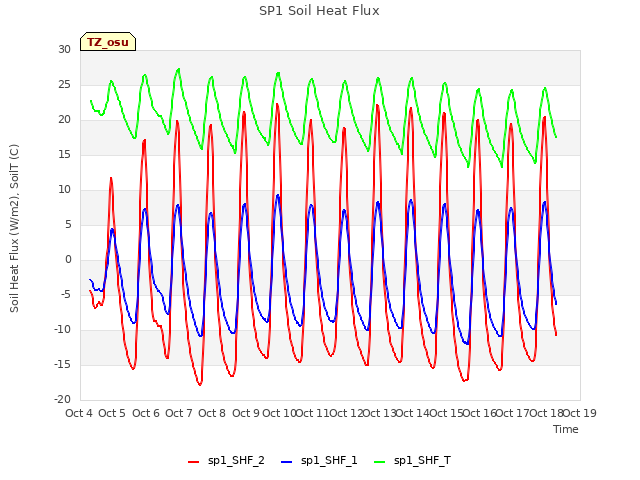Click the Oct 5 x-axis tick label
Screen dimensions: 640x480
(112, 413)
